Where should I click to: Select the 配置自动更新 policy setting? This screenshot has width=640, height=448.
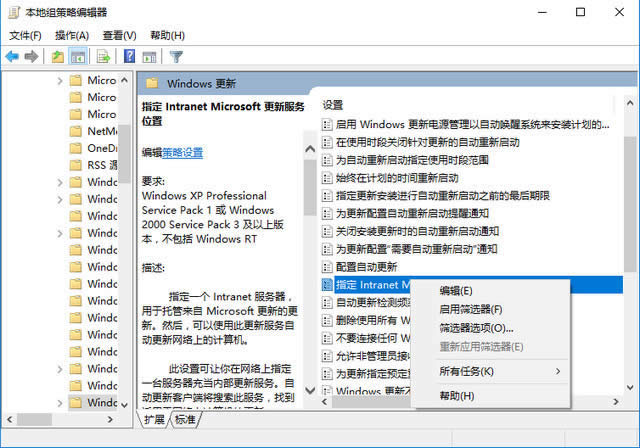tap(366, 267)
